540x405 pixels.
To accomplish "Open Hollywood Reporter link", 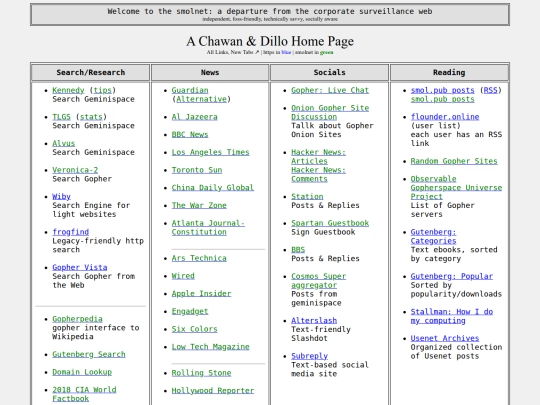I will [213, 391].
